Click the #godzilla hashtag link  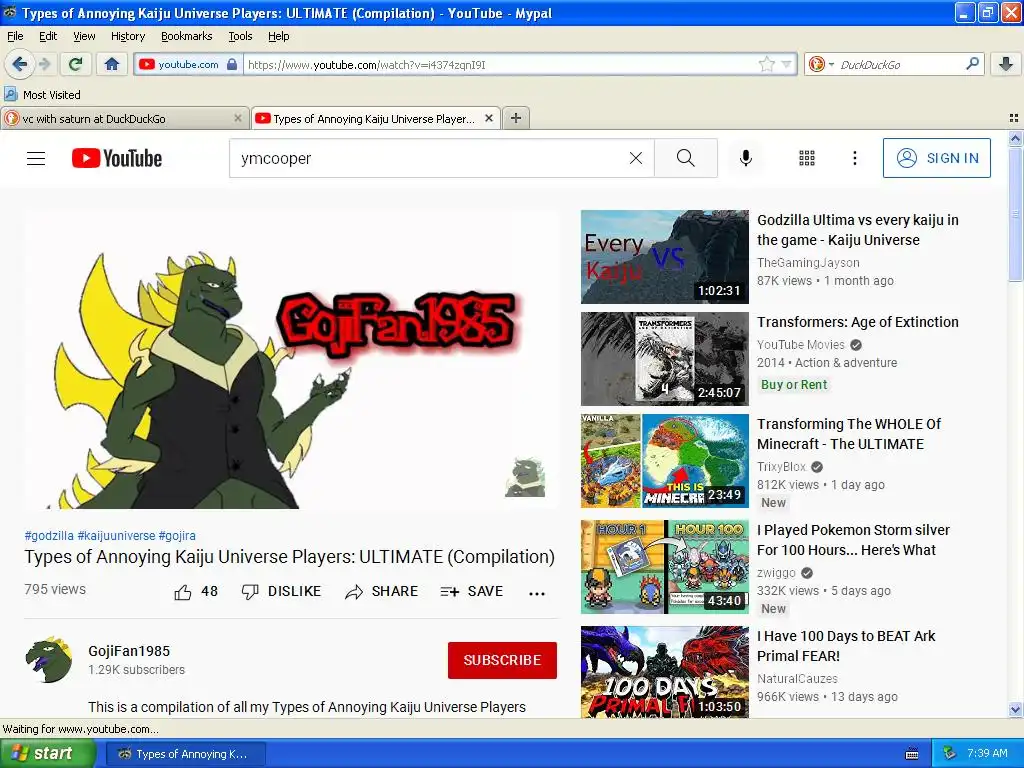point(49,536)
